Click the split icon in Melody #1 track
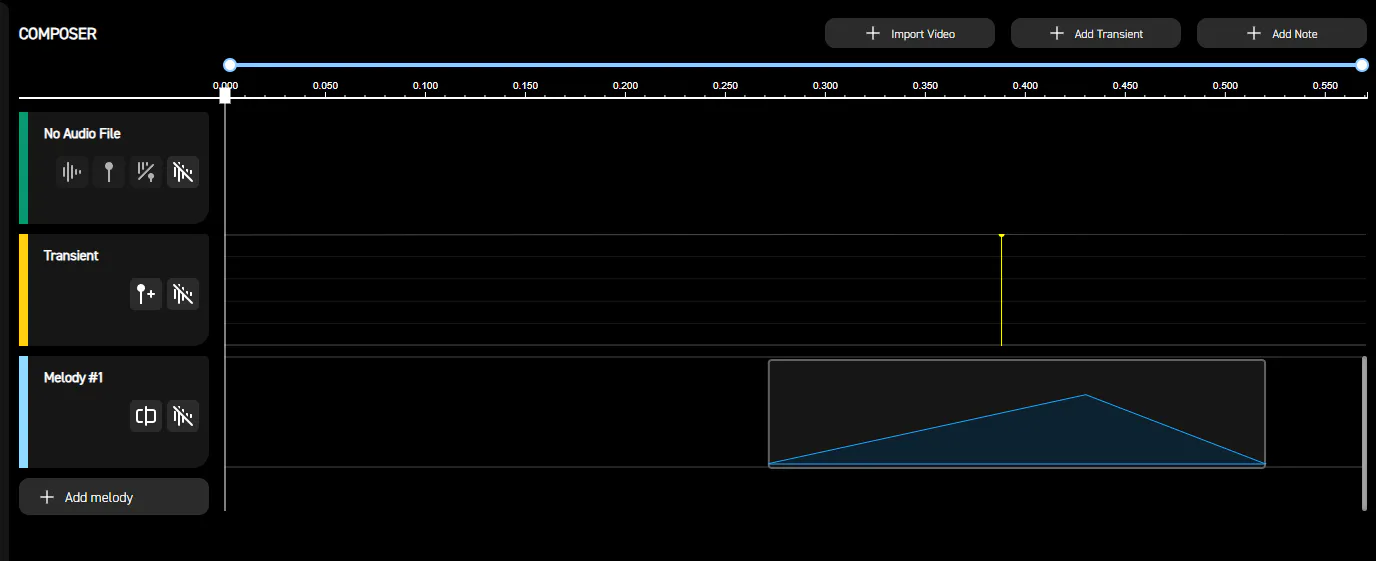The image size is (1376, 561). [x=146, y=416]
